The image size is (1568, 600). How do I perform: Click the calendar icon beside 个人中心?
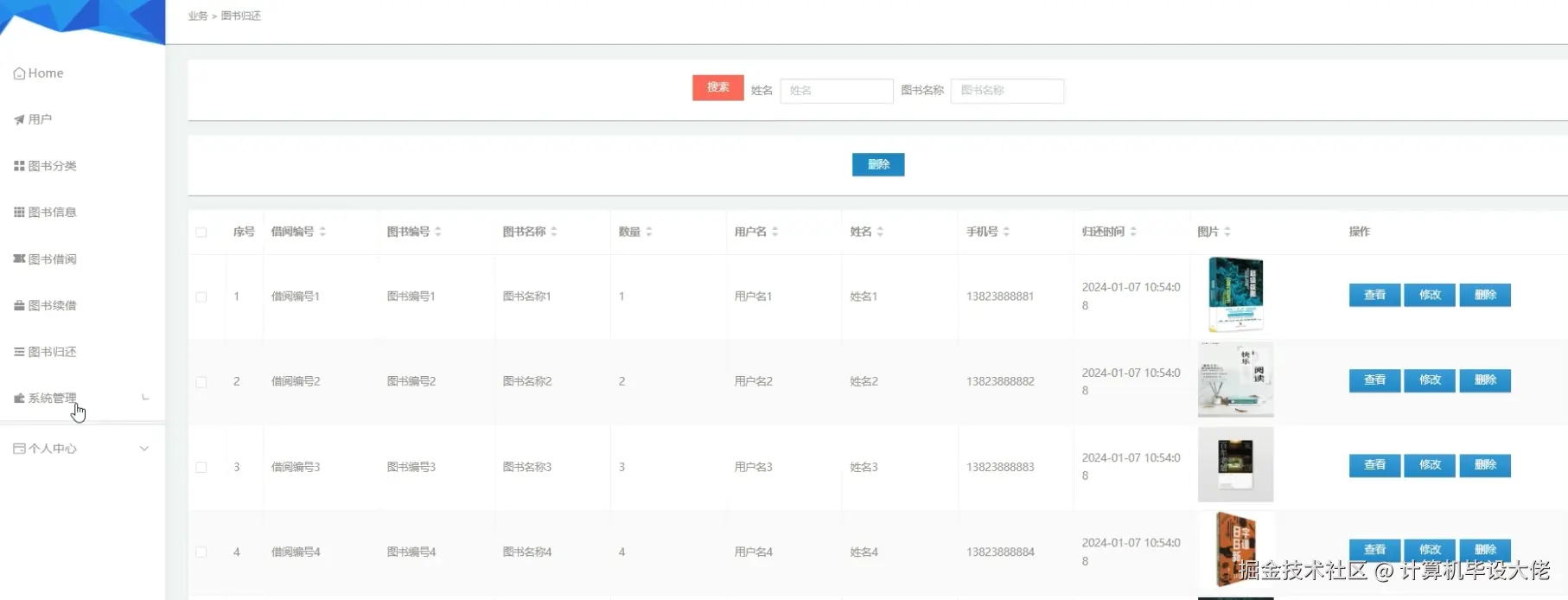[19, 448]
